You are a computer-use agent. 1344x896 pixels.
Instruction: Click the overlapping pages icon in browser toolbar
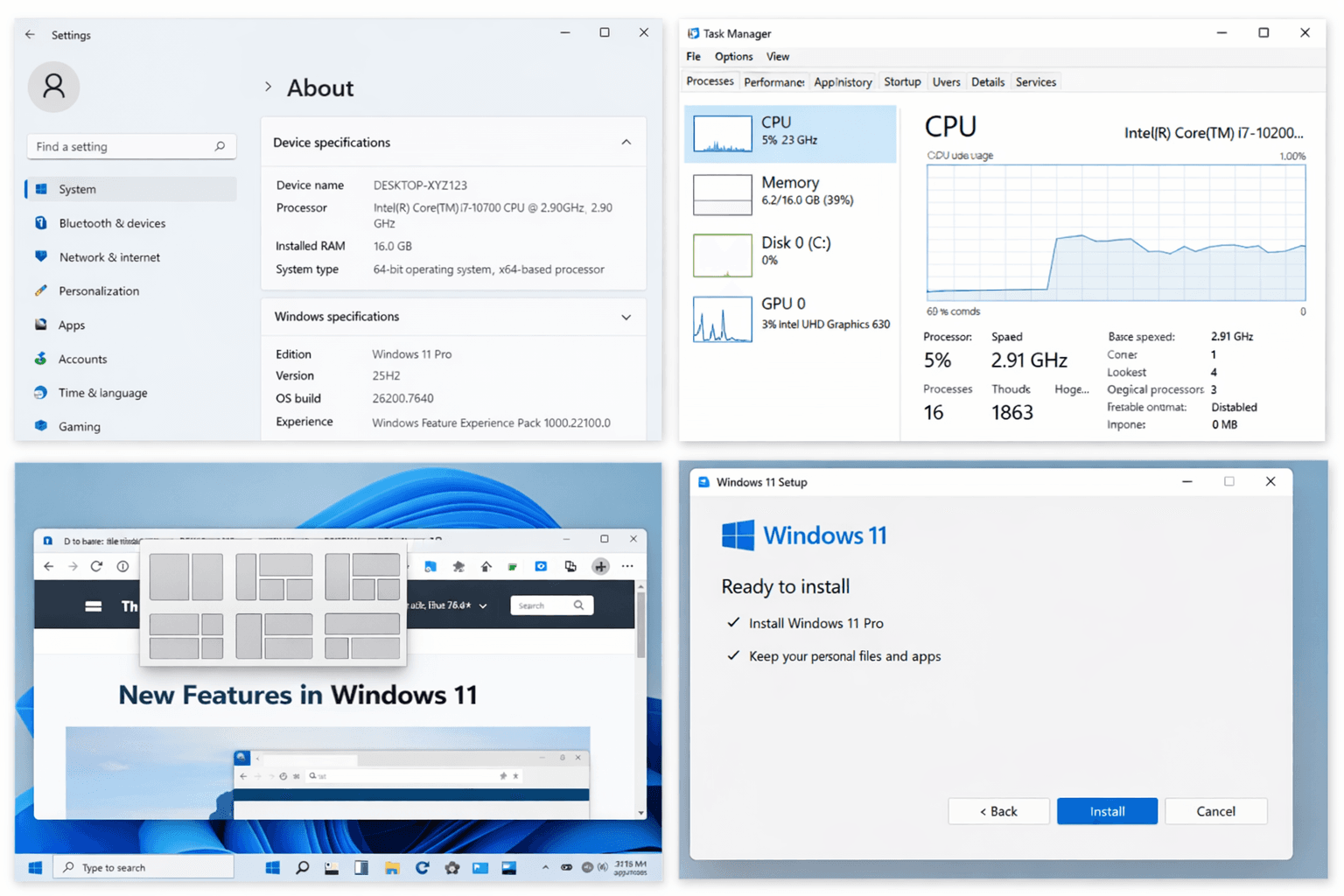pos(570,566)
